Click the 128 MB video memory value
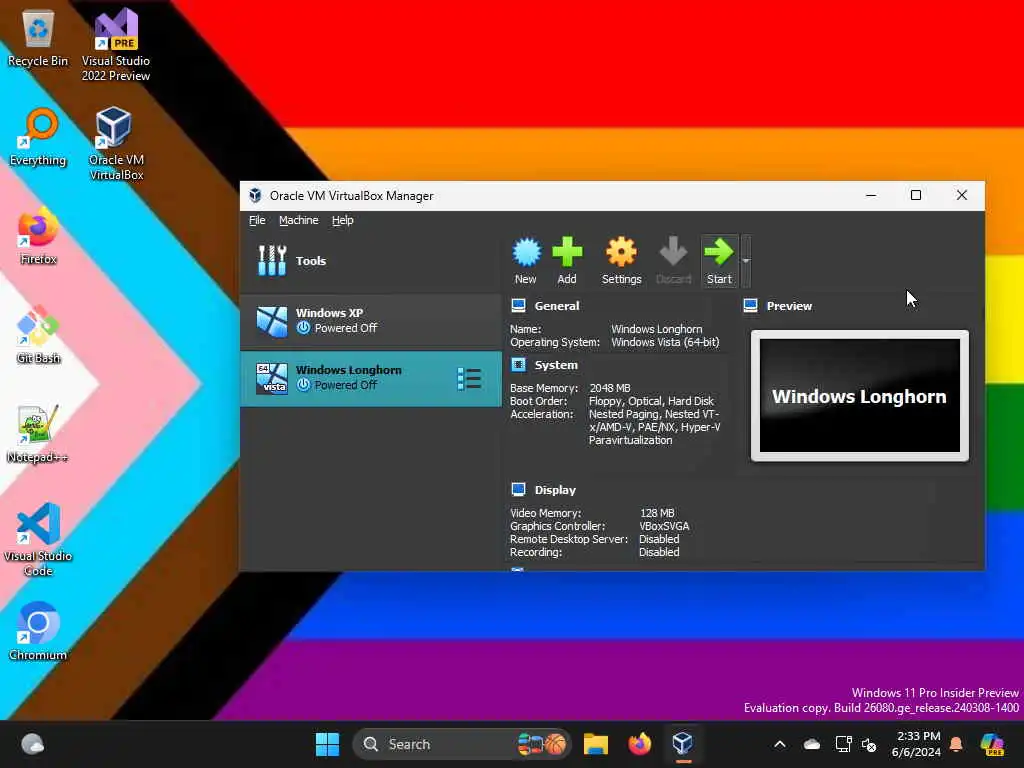The height and width of the screenshot is (768, 1024). (657, 513)
